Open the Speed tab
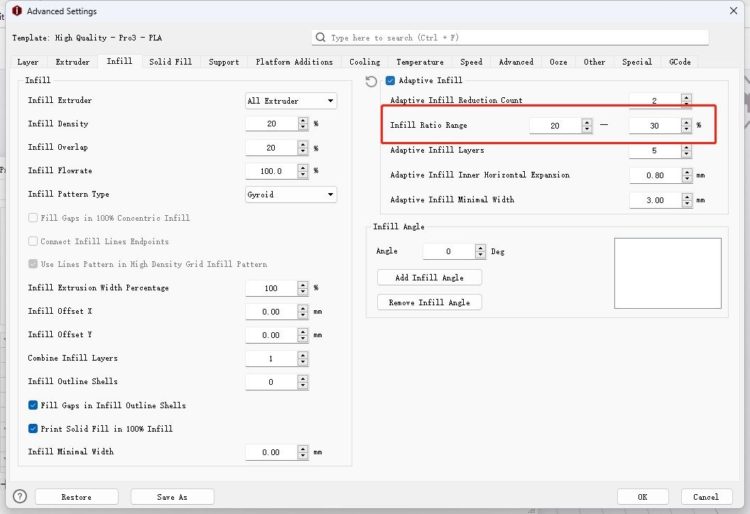 (471, 62)
